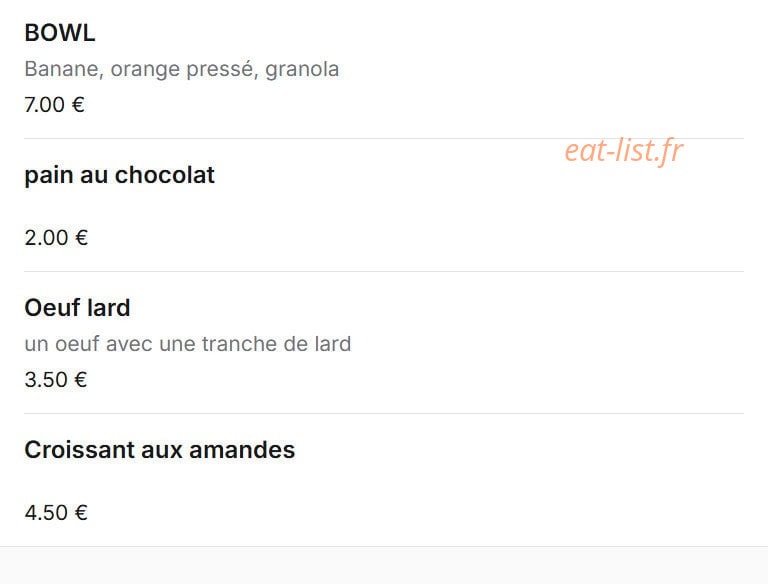
Task: Click the word lard in description text
Action: 333,344
